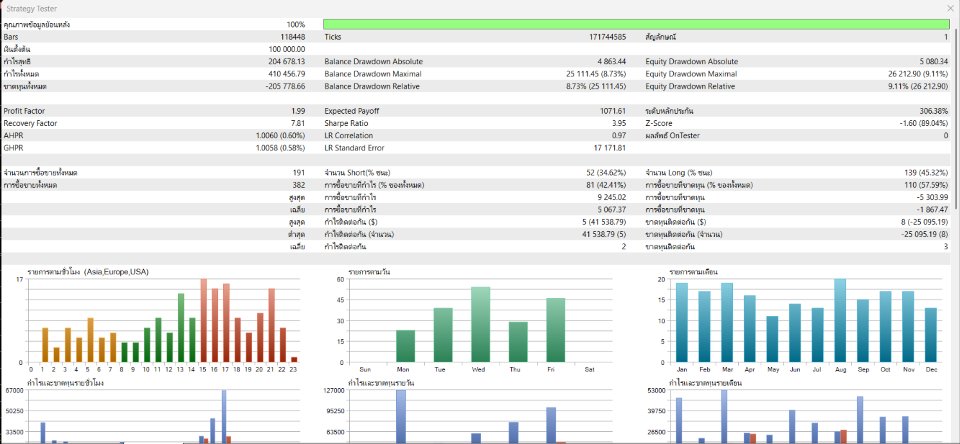
Task: Select the consecutive wins value "5 (41 538.79)"
Action: tap(602, 222)
